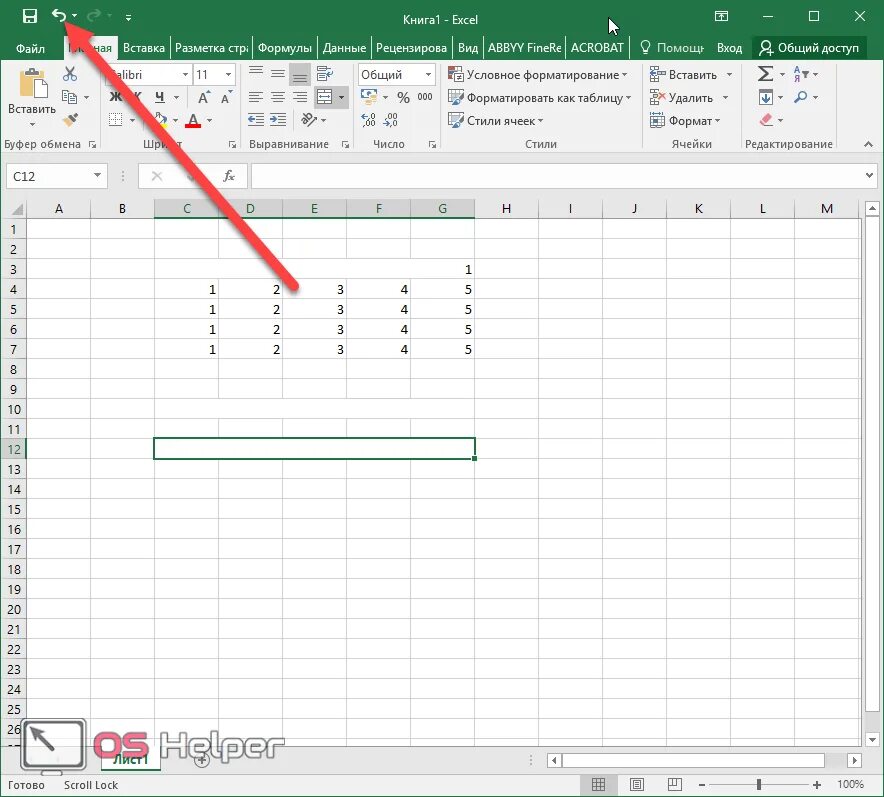Decrease the font size
This screenshot has width=884, height=797.
(226, 98)
